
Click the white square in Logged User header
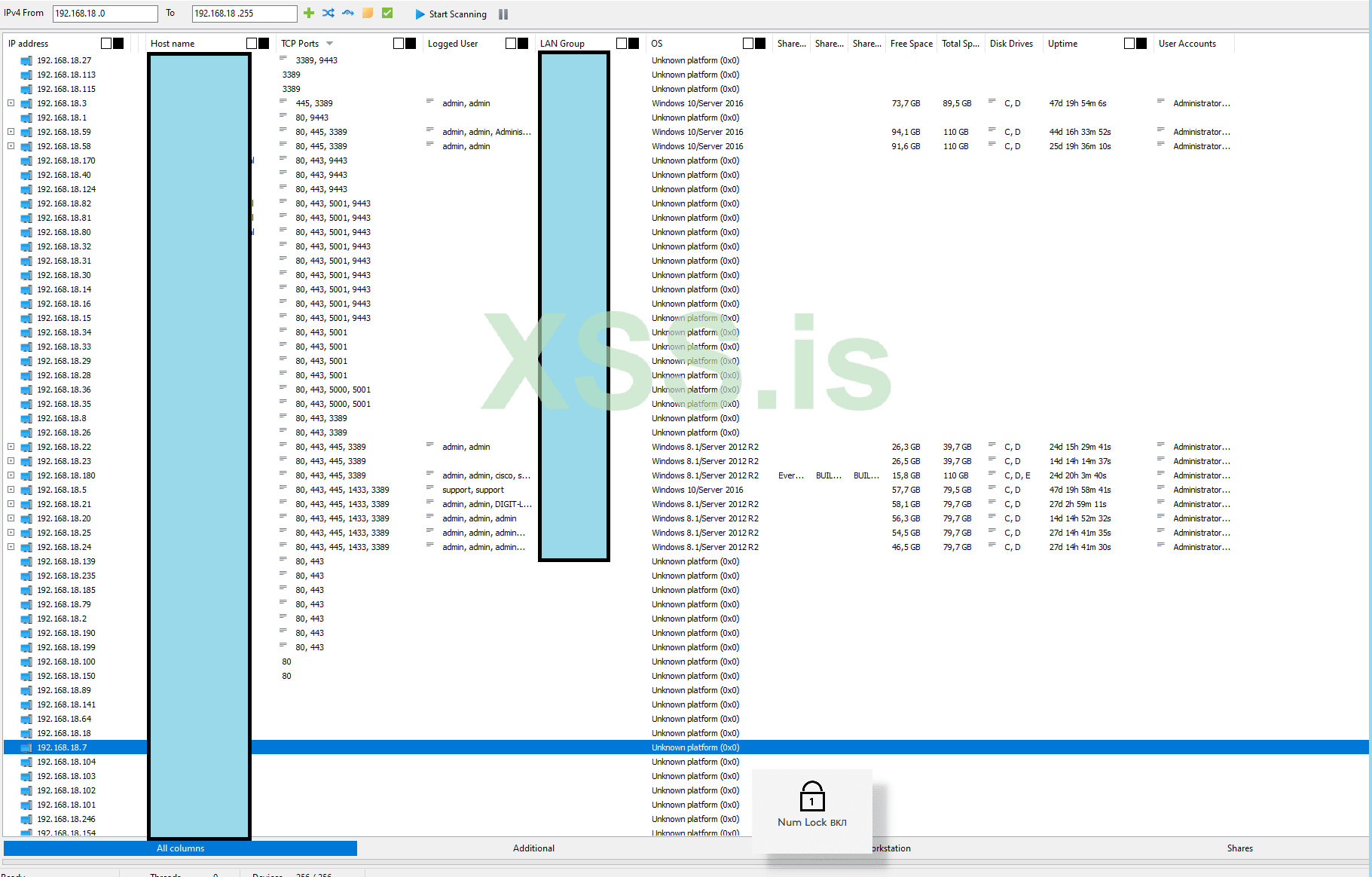coord(511,44)
